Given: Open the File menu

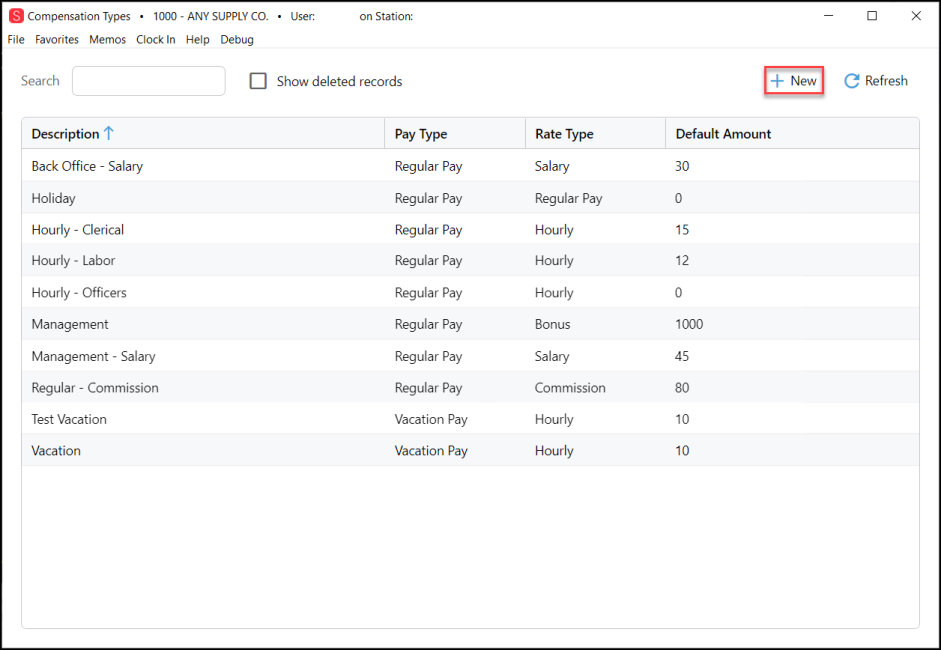Looking at the screenshot, I should (x=16, y=40).
